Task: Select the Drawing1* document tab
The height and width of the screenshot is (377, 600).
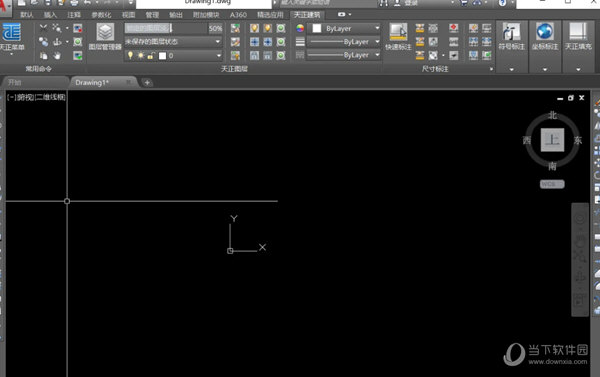Action: pyautogui.click(x=103, y=82)
